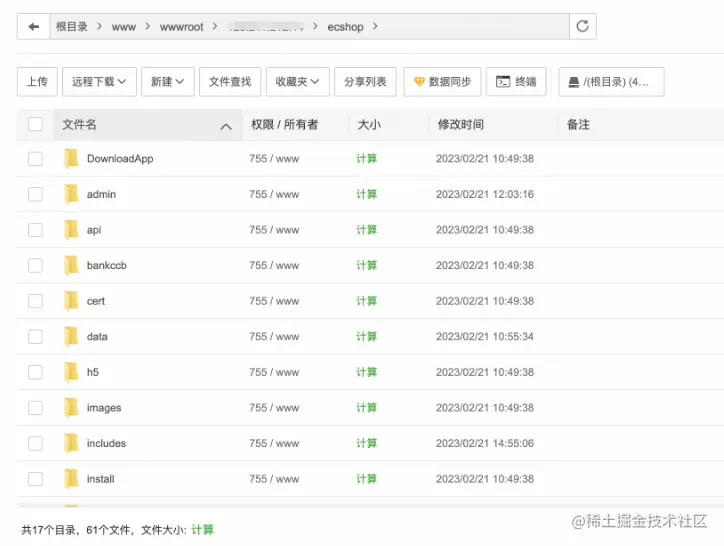Screen dimensions: 724x546
Task: Open the cert folder icon
Action: [x=71, y=301]
